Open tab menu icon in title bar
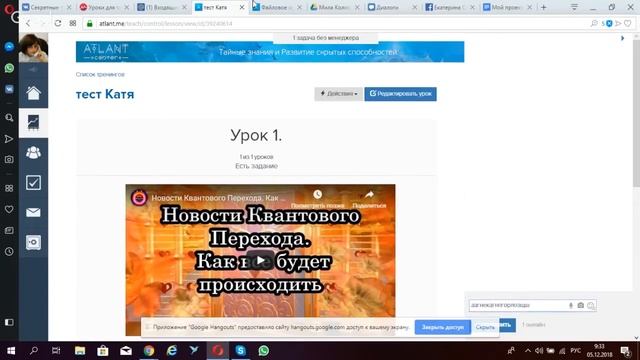This screenshot has width=640, height=360. pos(574,7)
